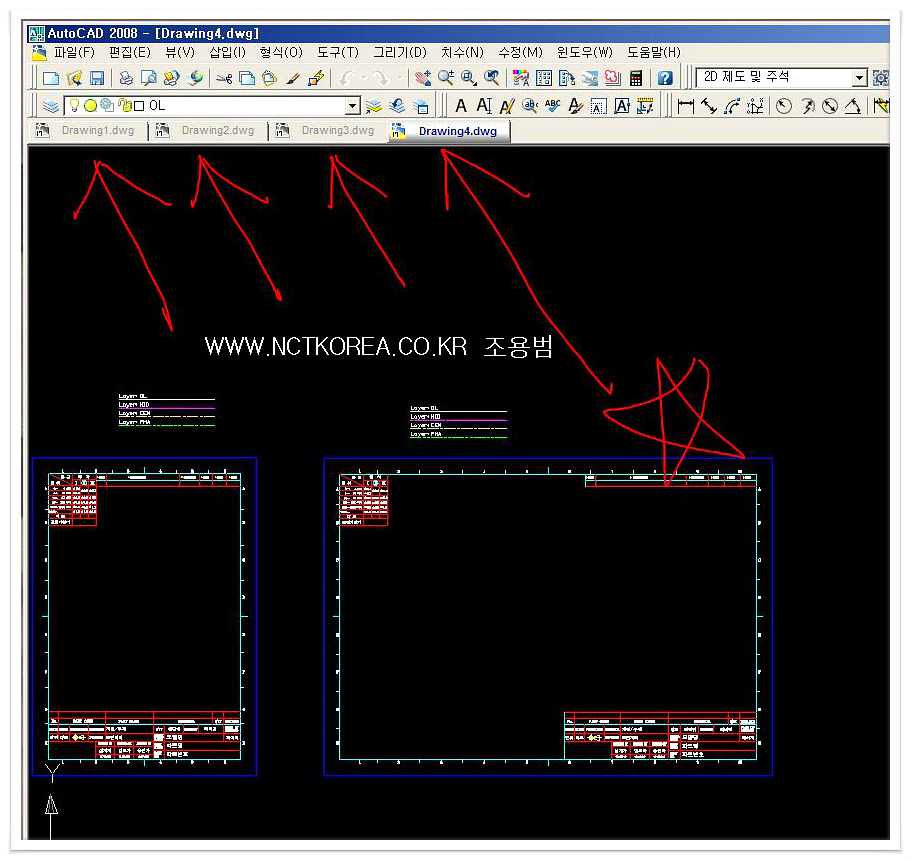The height and width of the screenshot is (860, 911).
Task: Select the Multiline Text A tool
Action: (x=461, y=106)
